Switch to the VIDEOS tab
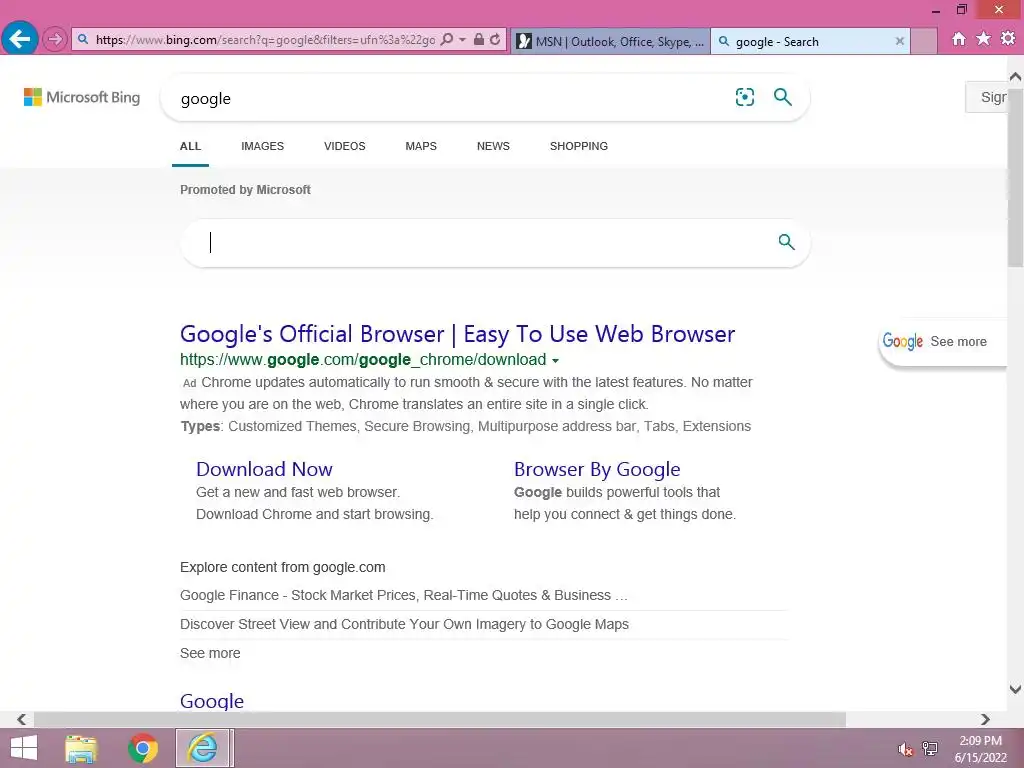The image size is (1024, 768). pyautogui.click(x=345, y=146)
